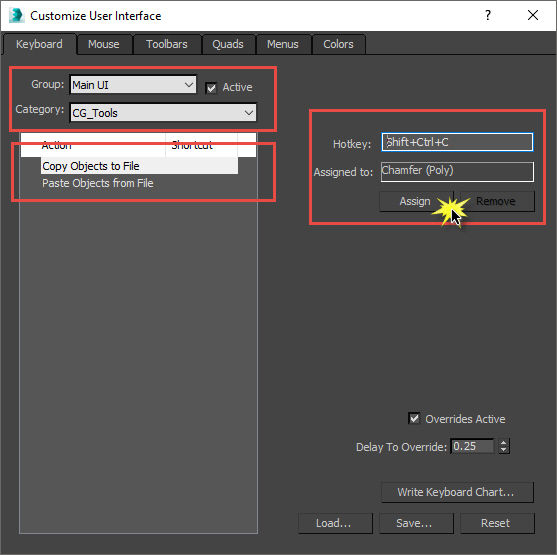Toggle the Overrides Active checkbox
557x555 pixels.
pyautogui.click(x=414, y=418)
